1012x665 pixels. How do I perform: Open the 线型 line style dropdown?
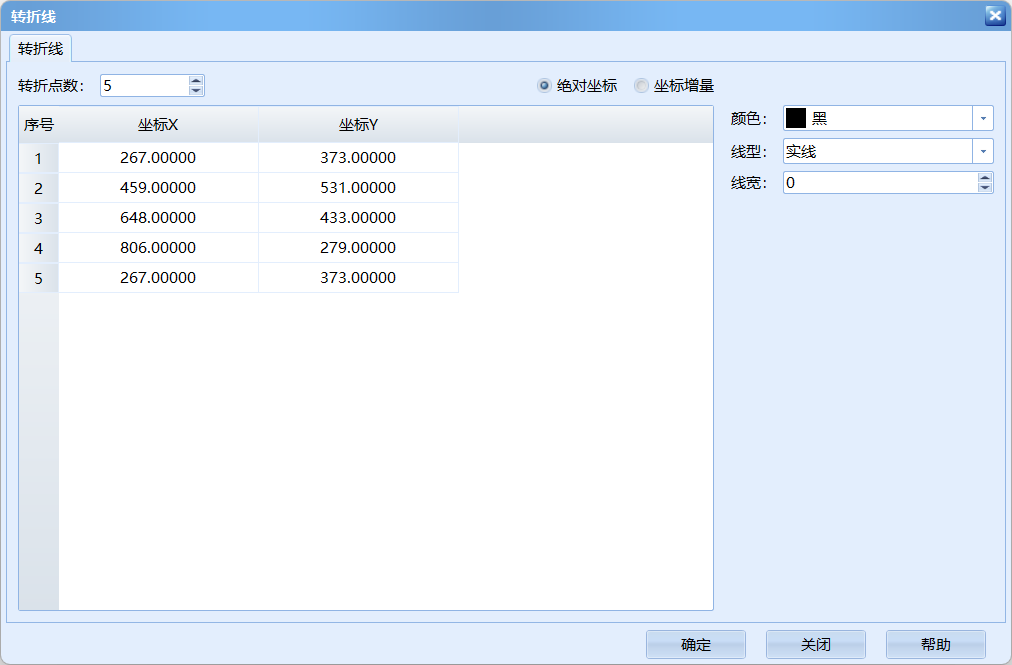point(981,150)
